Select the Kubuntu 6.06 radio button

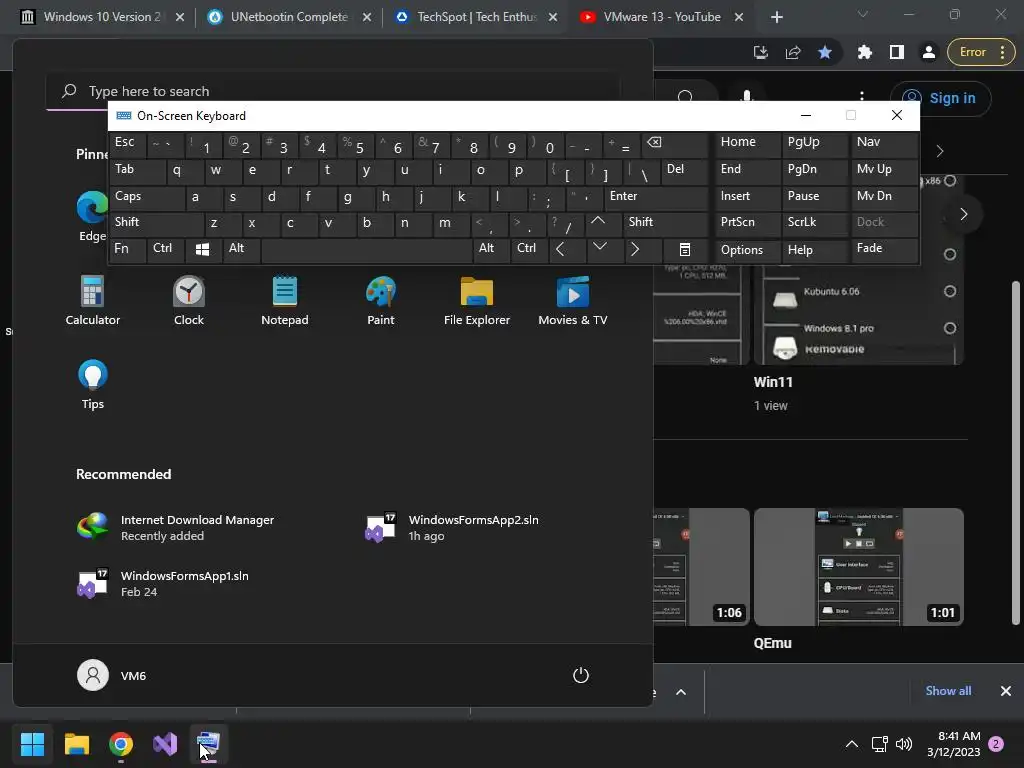950,291
